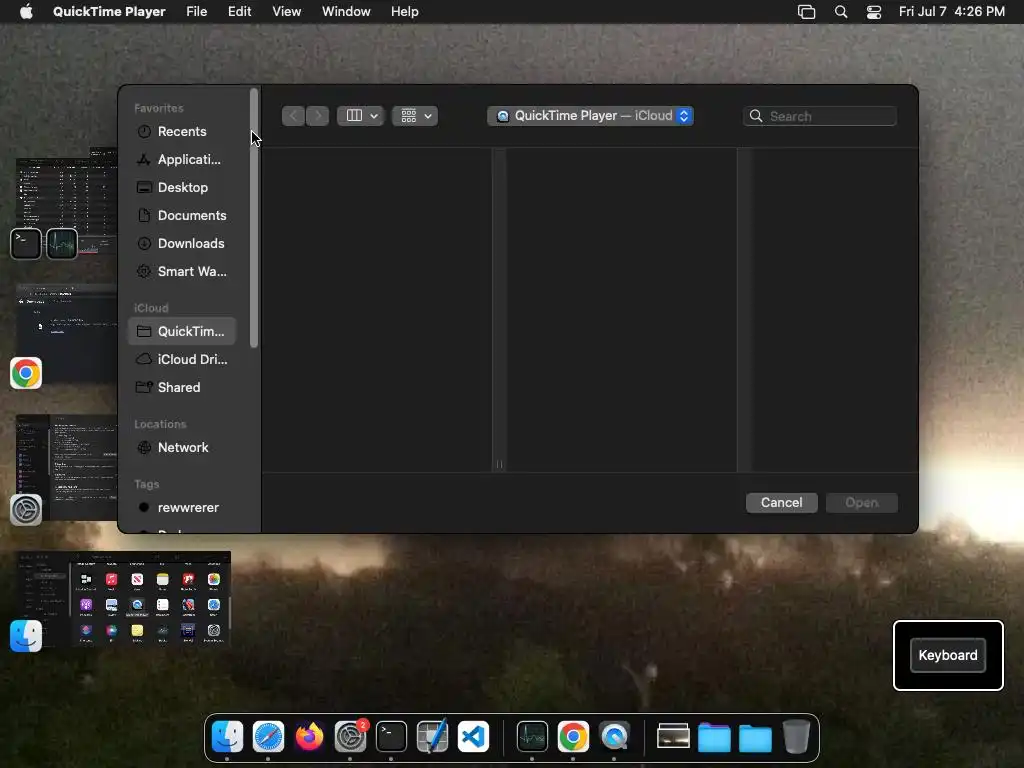Launch Safari from the Dock

coord(268,737)
